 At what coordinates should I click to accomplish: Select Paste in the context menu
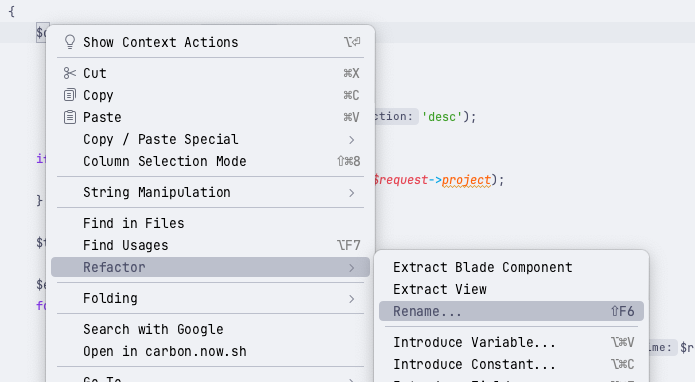[211, 117]
